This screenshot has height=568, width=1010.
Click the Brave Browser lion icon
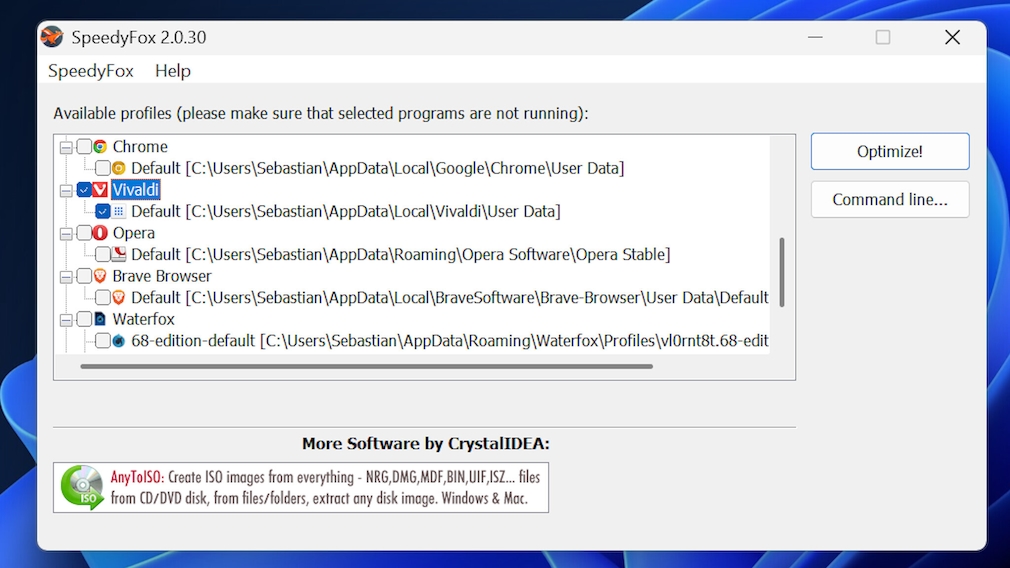coord(100,276)
